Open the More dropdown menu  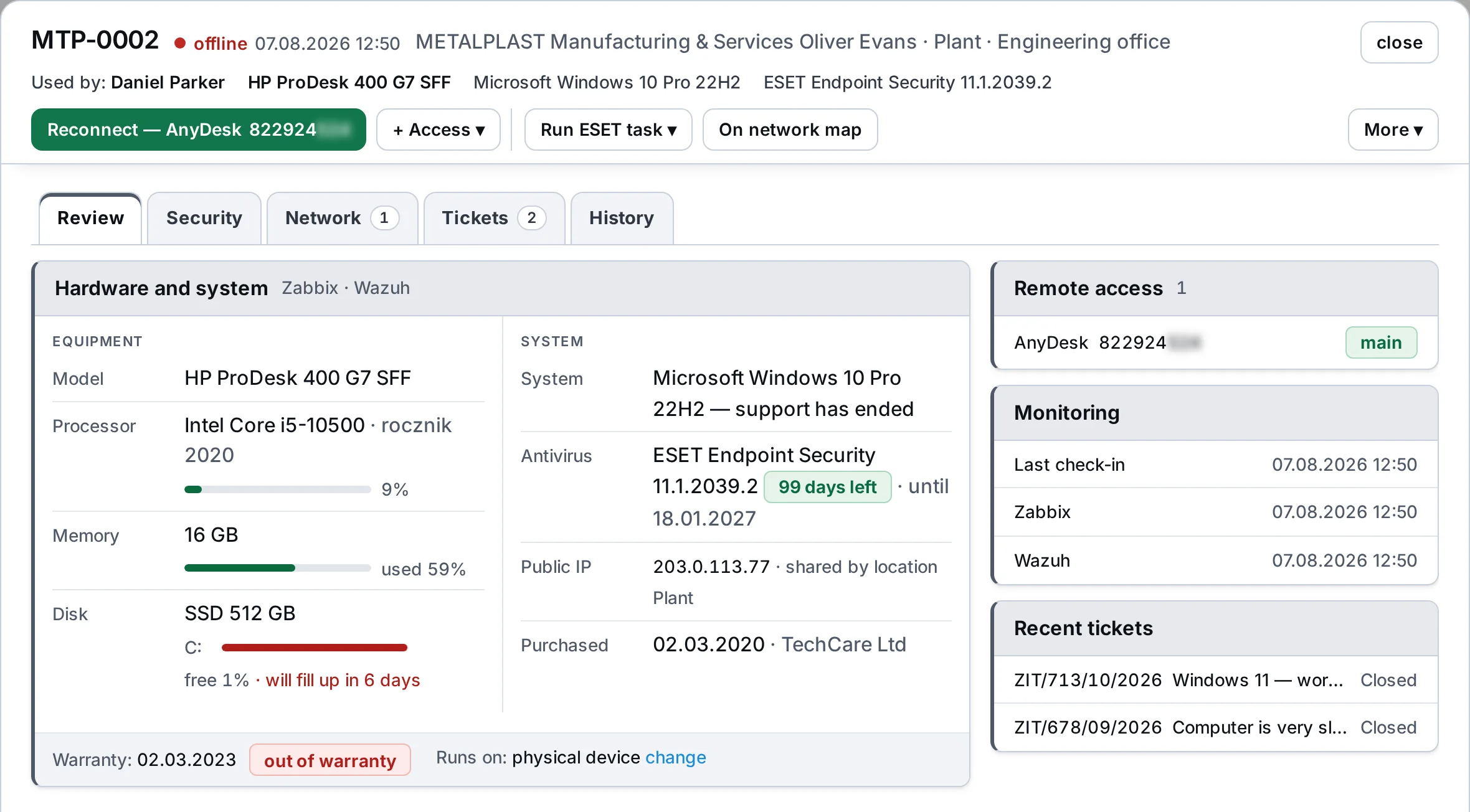click(1393, 130)
